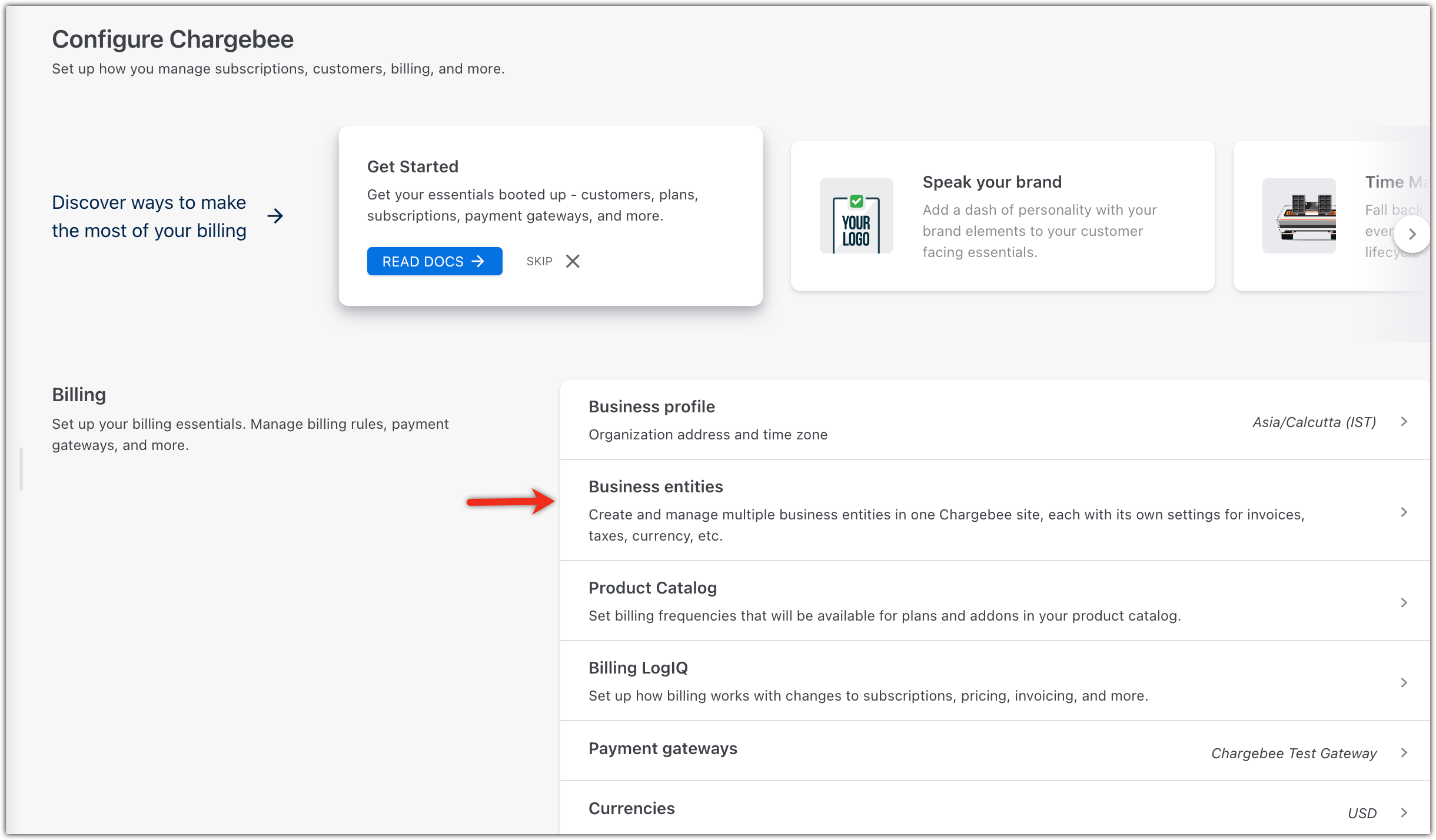Viewport: 1436px width, 840px height.
Task: Click arrow beside Discover ways heading
Action: 275,216
